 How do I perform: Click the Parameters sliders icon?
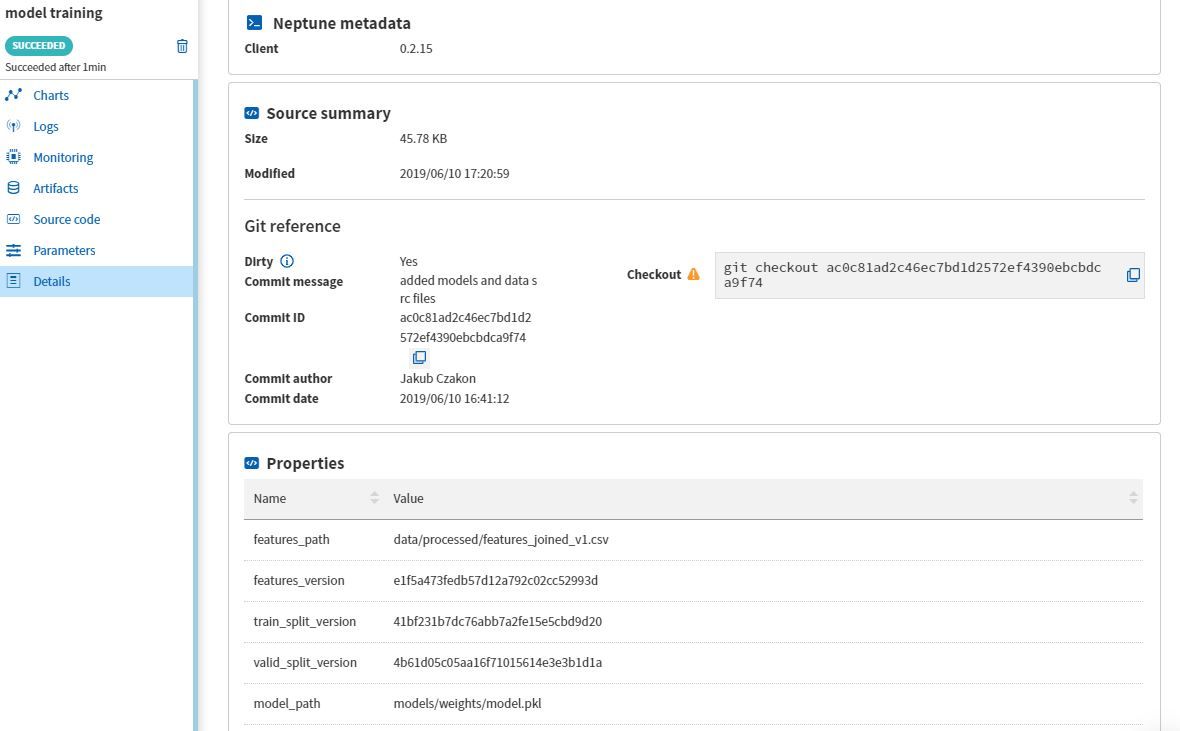14,250
